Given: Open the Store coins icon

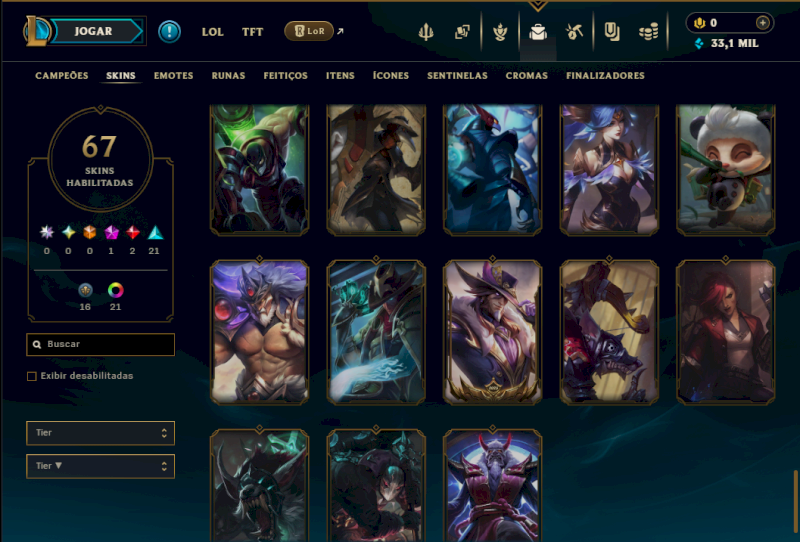Looking at the screenshot, I should point(648,32).
